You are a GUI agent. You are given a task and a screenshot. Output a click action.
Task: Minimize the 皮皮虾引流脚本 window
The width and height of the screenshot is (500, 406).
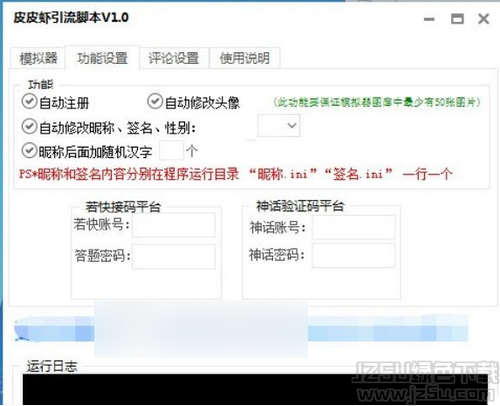point(429,19)
